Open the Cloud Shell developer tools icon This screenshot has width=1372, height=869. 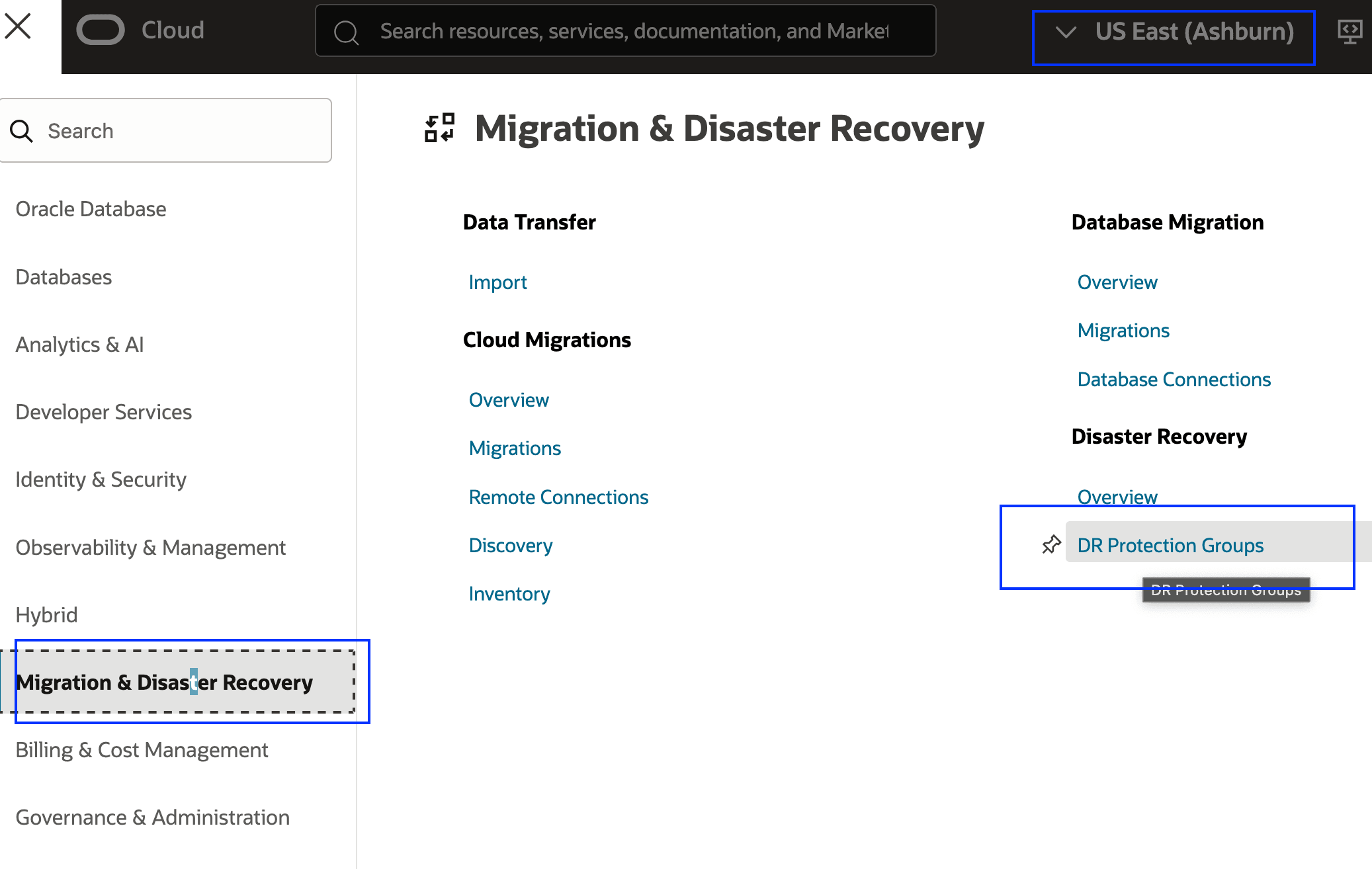(1350, 31)
